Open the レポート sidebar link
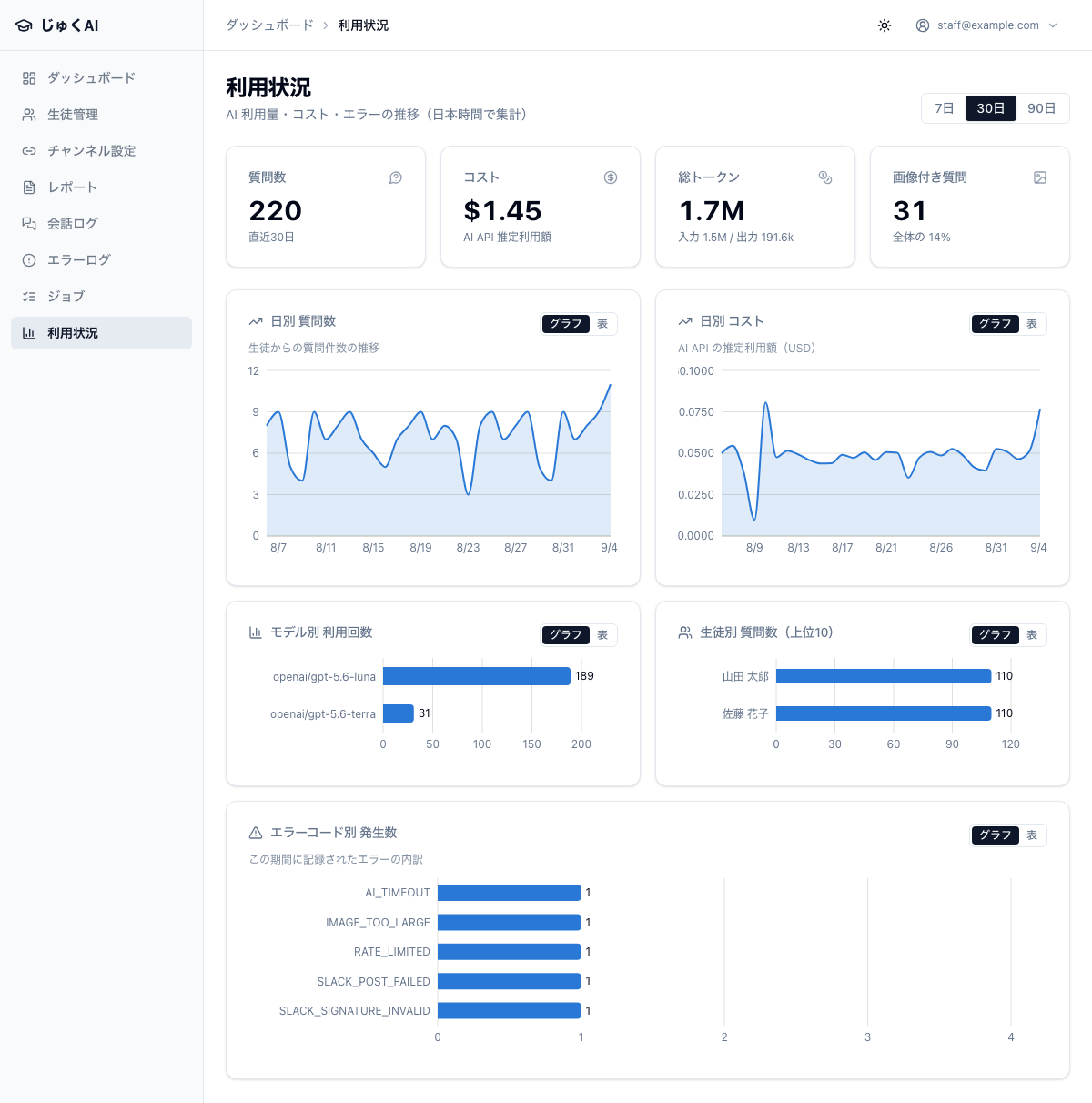This screenshot has width=1092, height=1103. (x=101, y=187)
